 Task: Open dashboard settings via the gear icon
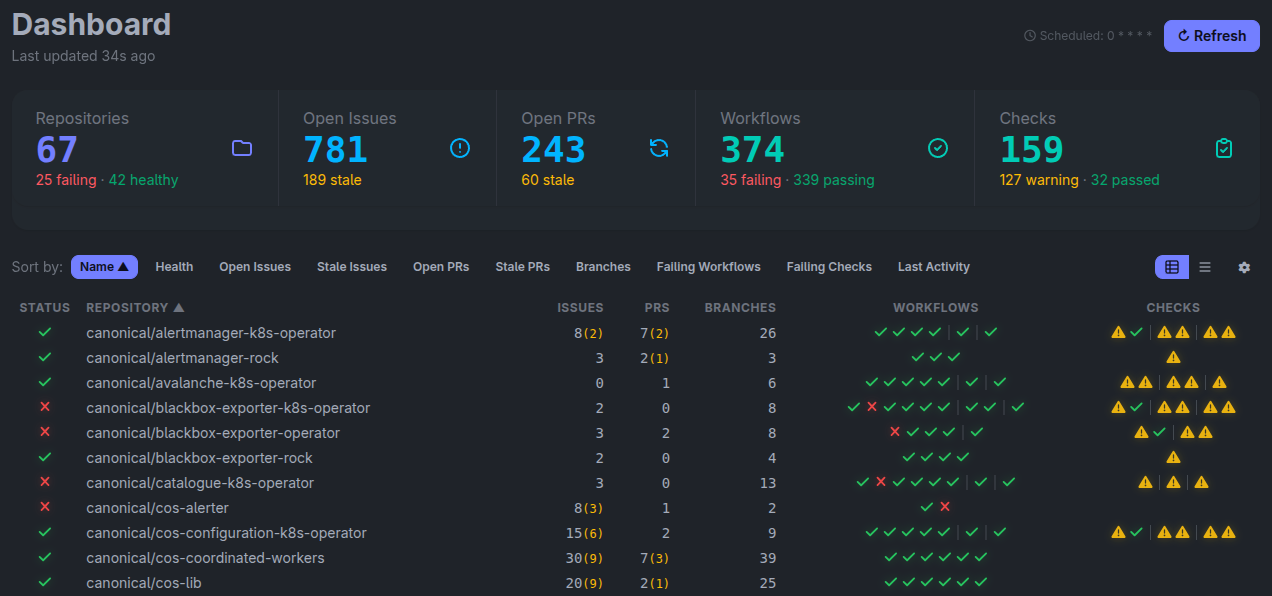[1244, 267]
